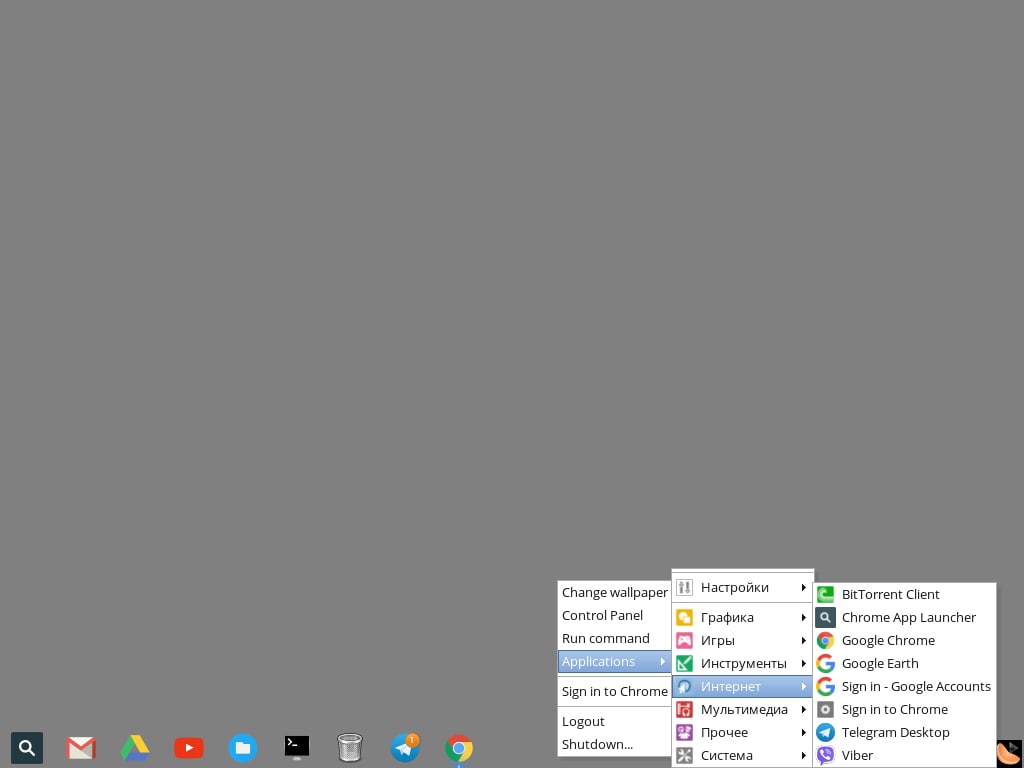Select Run command menu entry
This screenshot has width=1024, height=768.
click(x=615, y=639)
